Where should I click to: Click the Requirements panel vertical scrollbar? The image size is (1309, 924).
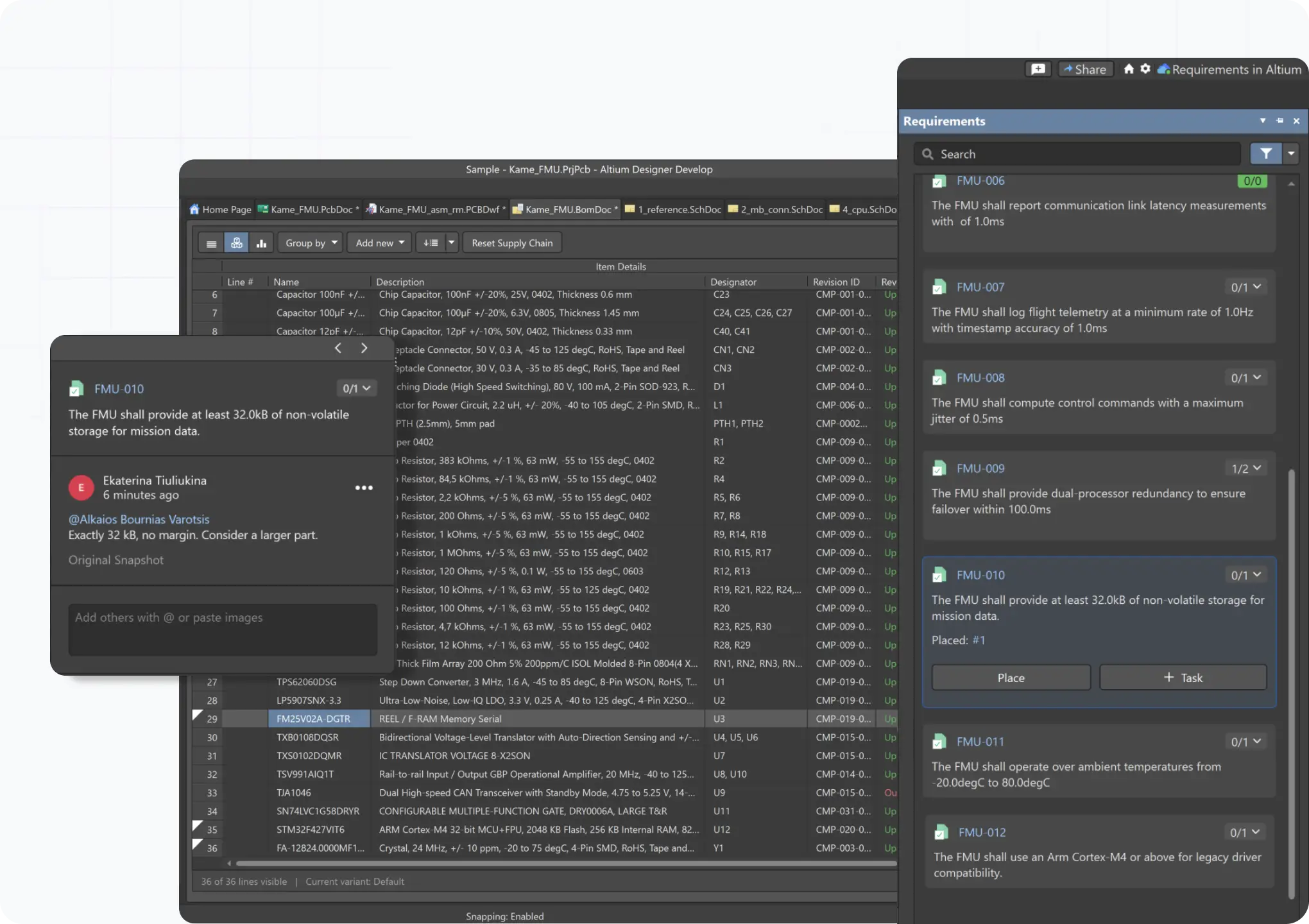(1291, 683)
